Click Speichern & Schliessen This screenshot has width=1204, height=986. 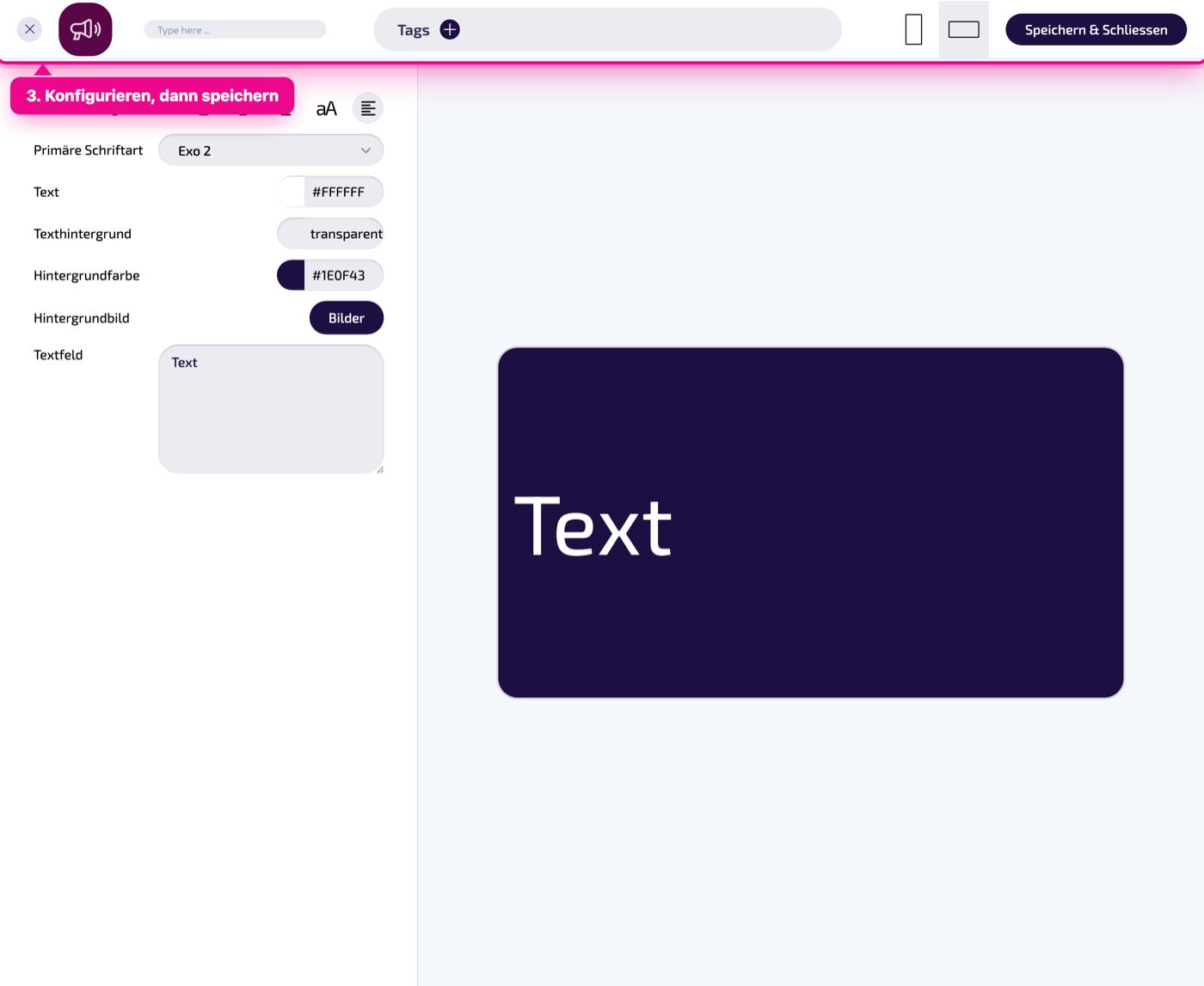1096,29
